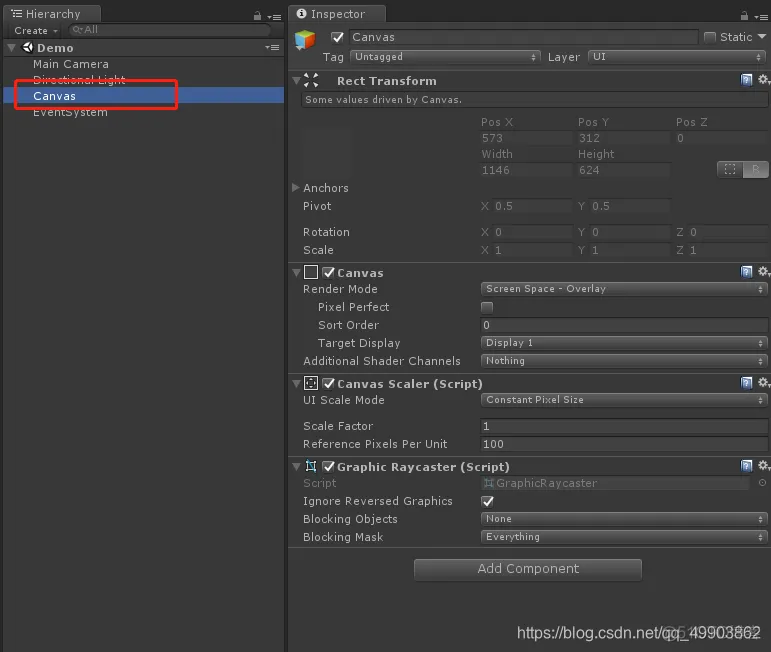Disable the Graphic Raycaster component checkbox

328,467
